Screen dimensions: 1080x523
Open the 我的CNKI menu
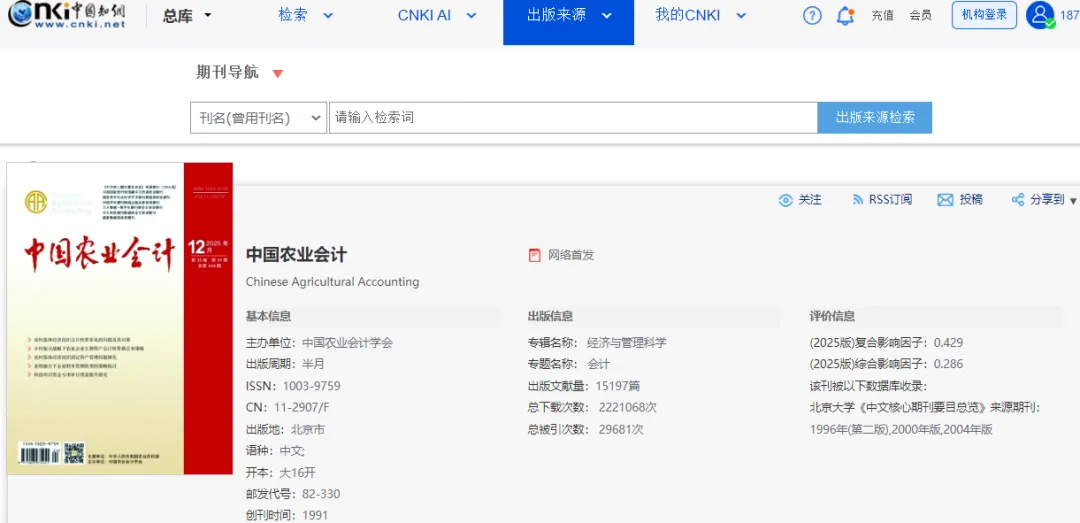pos(687,15)
